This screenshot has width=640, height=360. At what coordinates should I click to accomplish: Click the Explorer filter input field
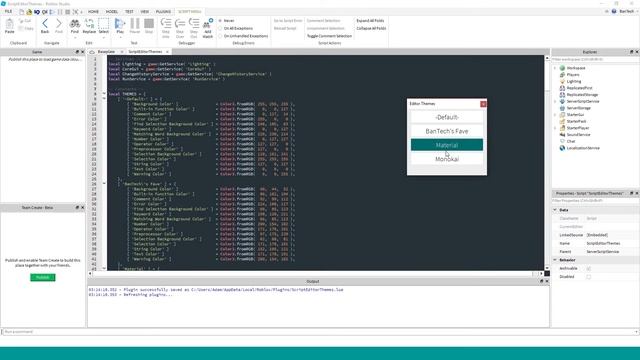[x=596, y=60]
